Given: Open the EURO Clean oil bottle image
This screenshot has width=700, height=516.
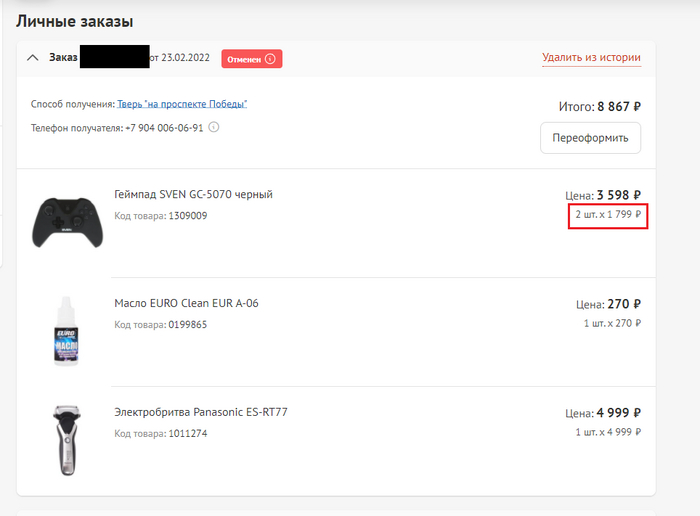Looking at the screenshot, I should pyautogui.click(x=66, y=329).
